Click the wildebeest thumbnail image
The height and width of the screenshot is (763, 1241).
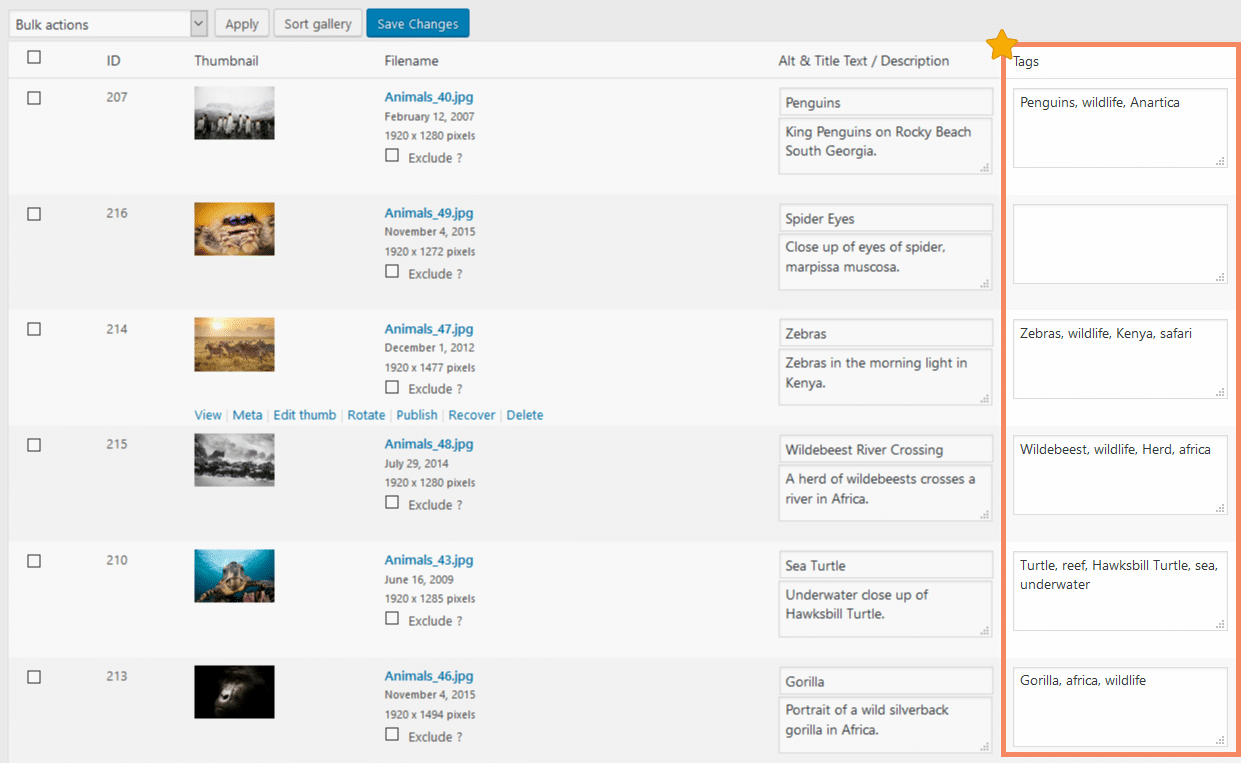pos(234,460)
